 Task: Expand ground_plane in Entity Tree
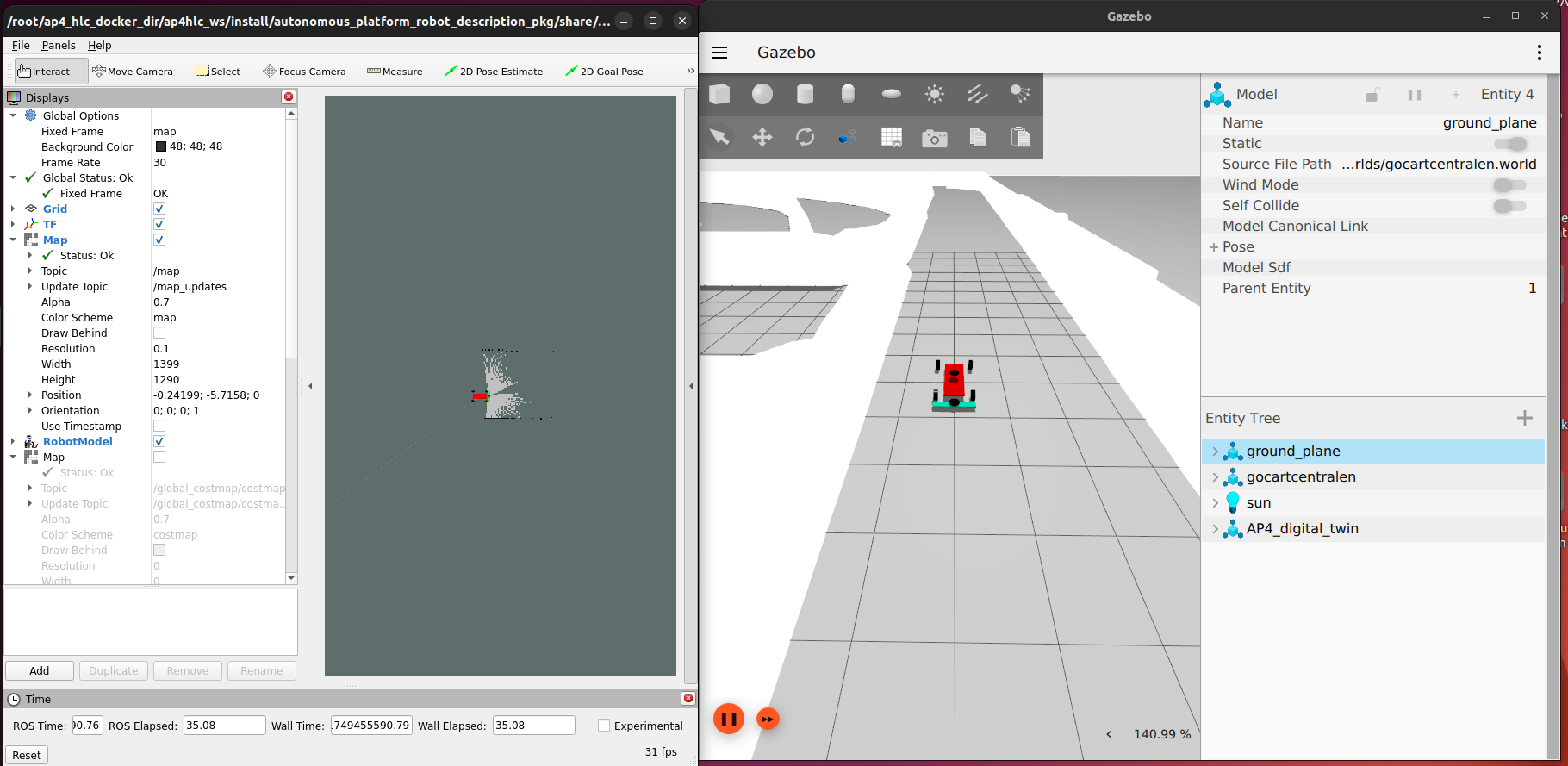[1215, 452]
